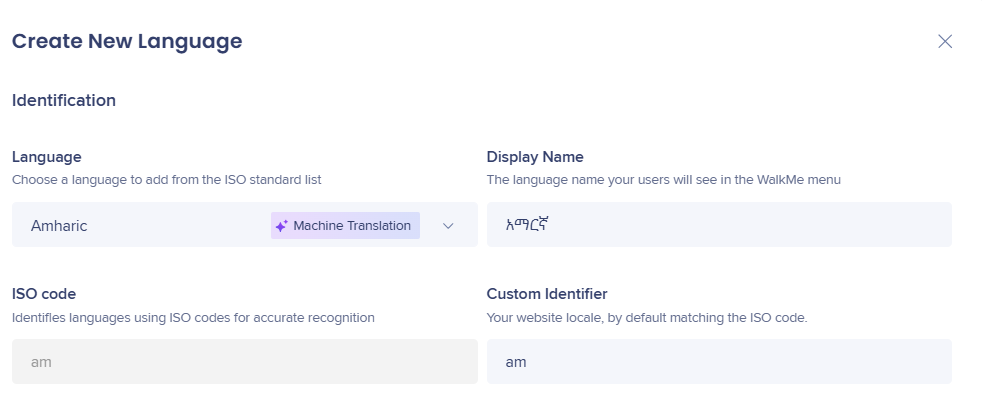982x401 pixels.
Task: Focus the Custom Identifier input field
Action: tap(718, 362)
